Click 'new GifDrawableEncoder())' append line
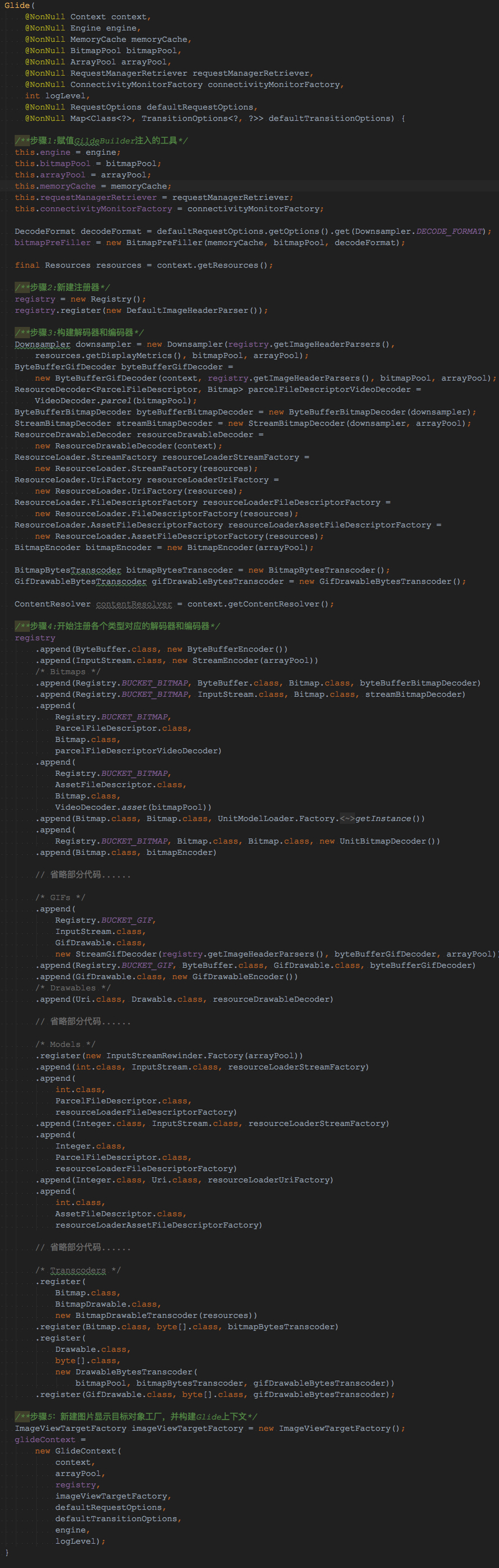Viewport: 499px width, 1568px height. pos(167,976)
